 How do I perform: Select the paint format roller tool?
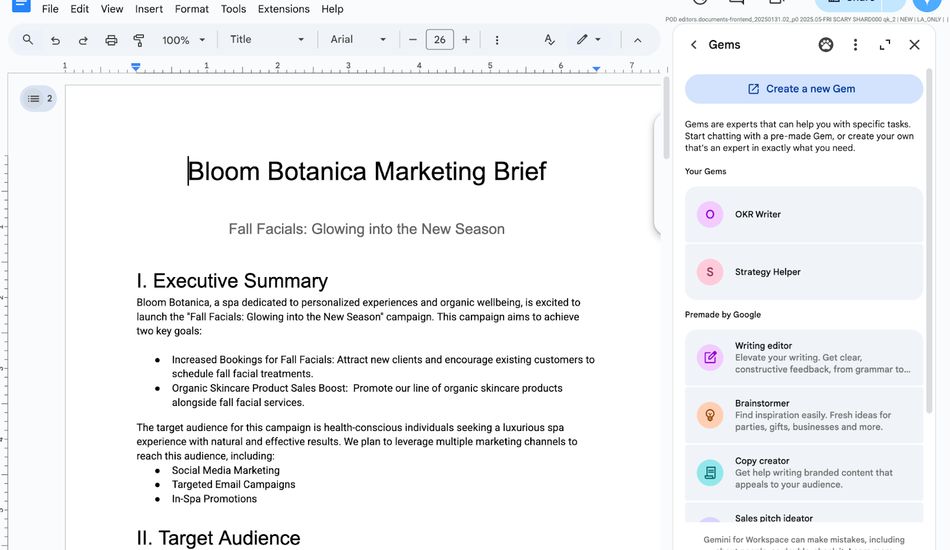(139, 40)
